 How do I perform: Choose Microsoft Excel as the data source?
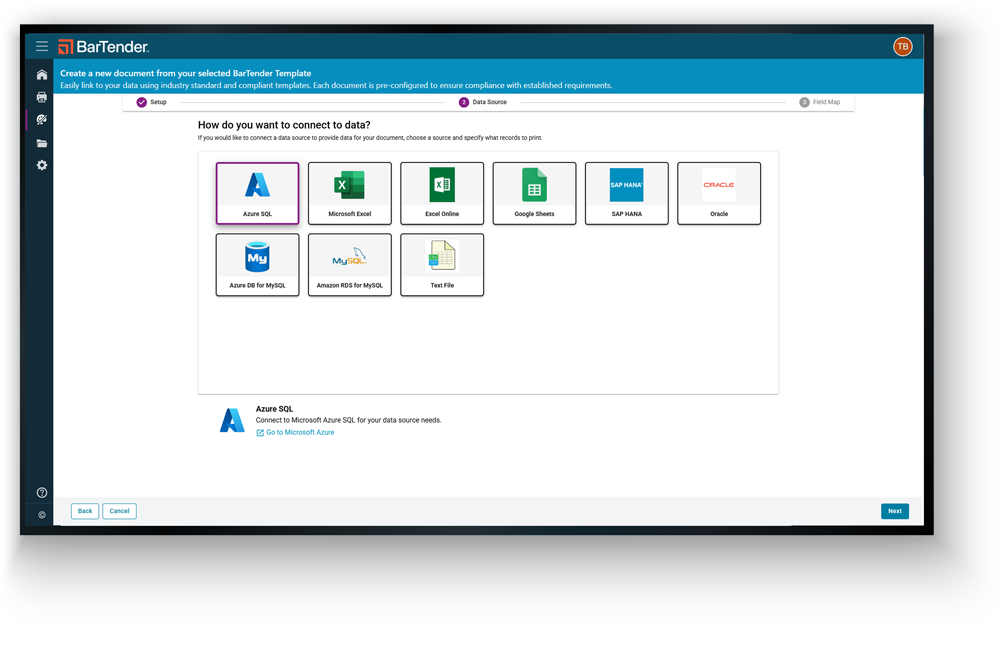click(x=349, y=192)
